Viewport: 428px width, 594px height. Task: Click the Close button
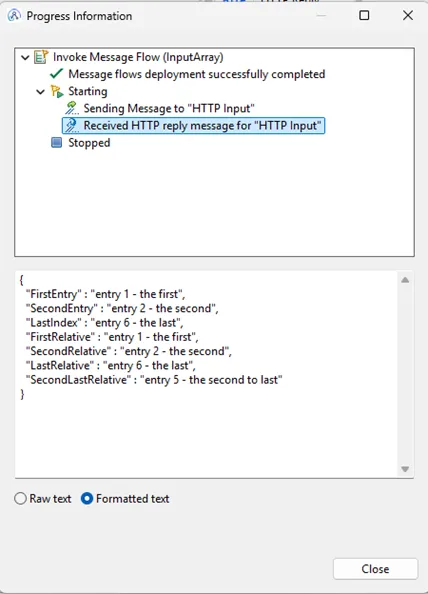tap(375, 569)
